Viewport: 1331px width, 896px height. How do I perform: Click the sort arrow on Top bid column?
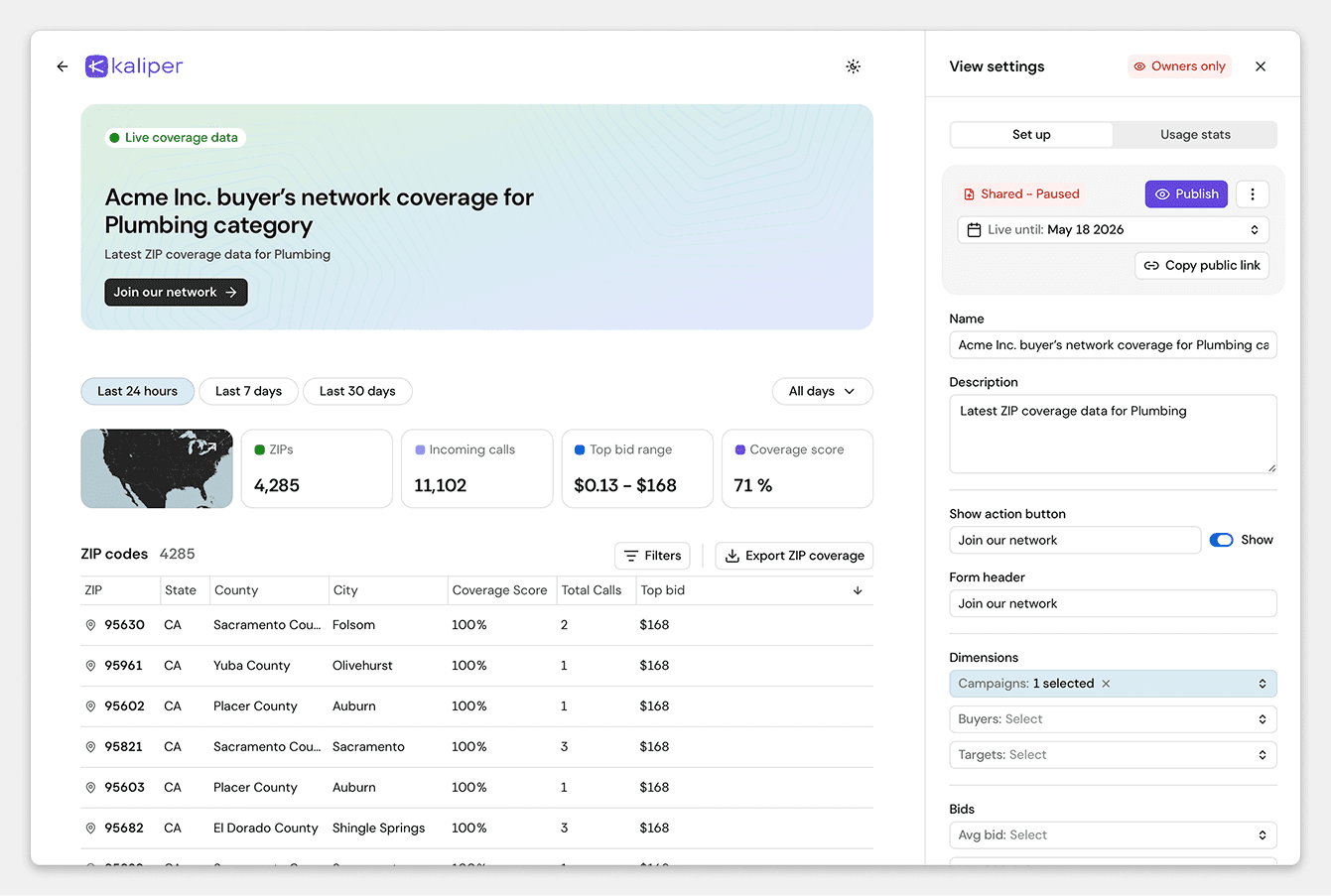point(858,589)
